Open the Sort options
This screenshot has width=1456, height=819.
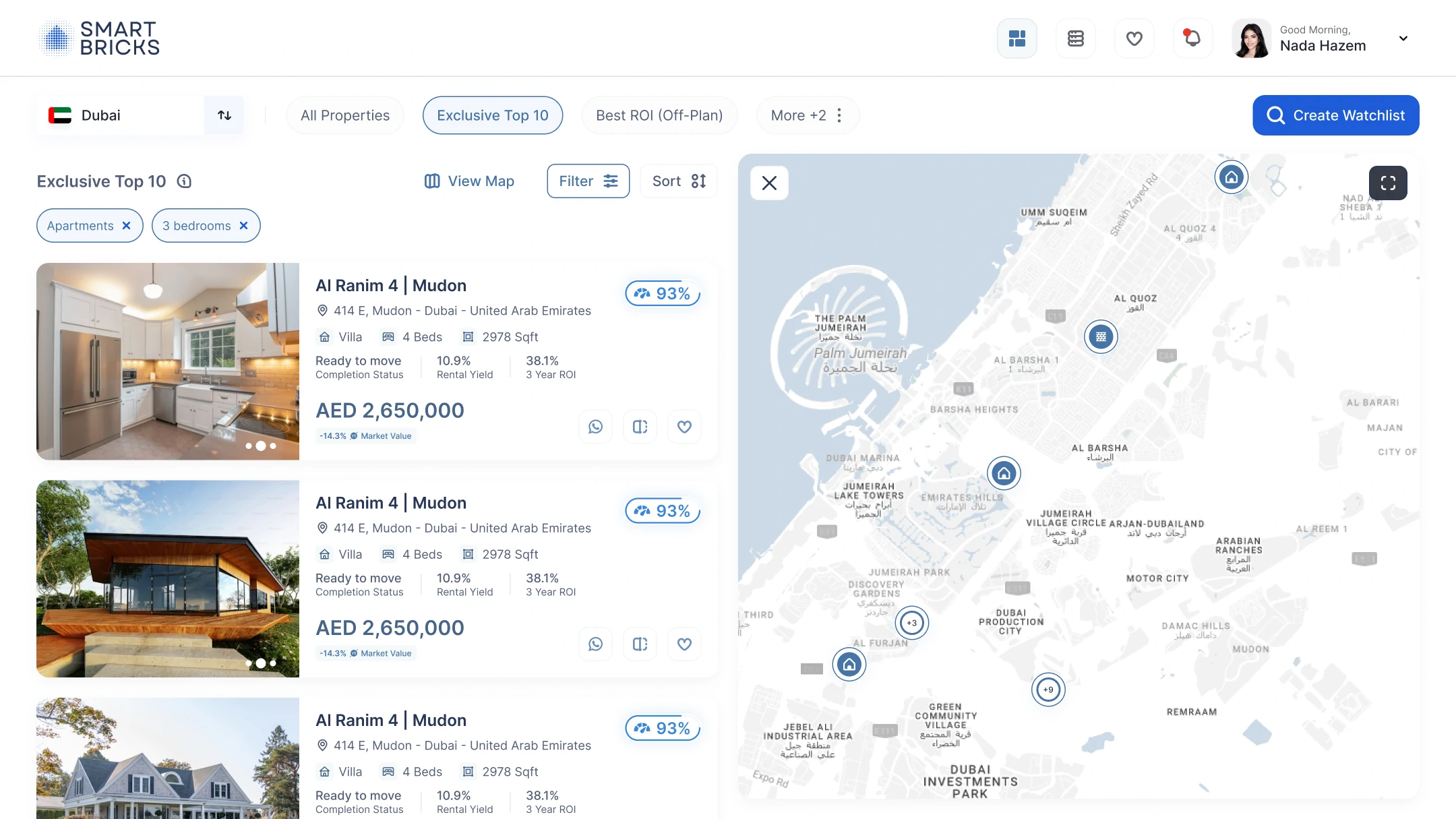679,181
